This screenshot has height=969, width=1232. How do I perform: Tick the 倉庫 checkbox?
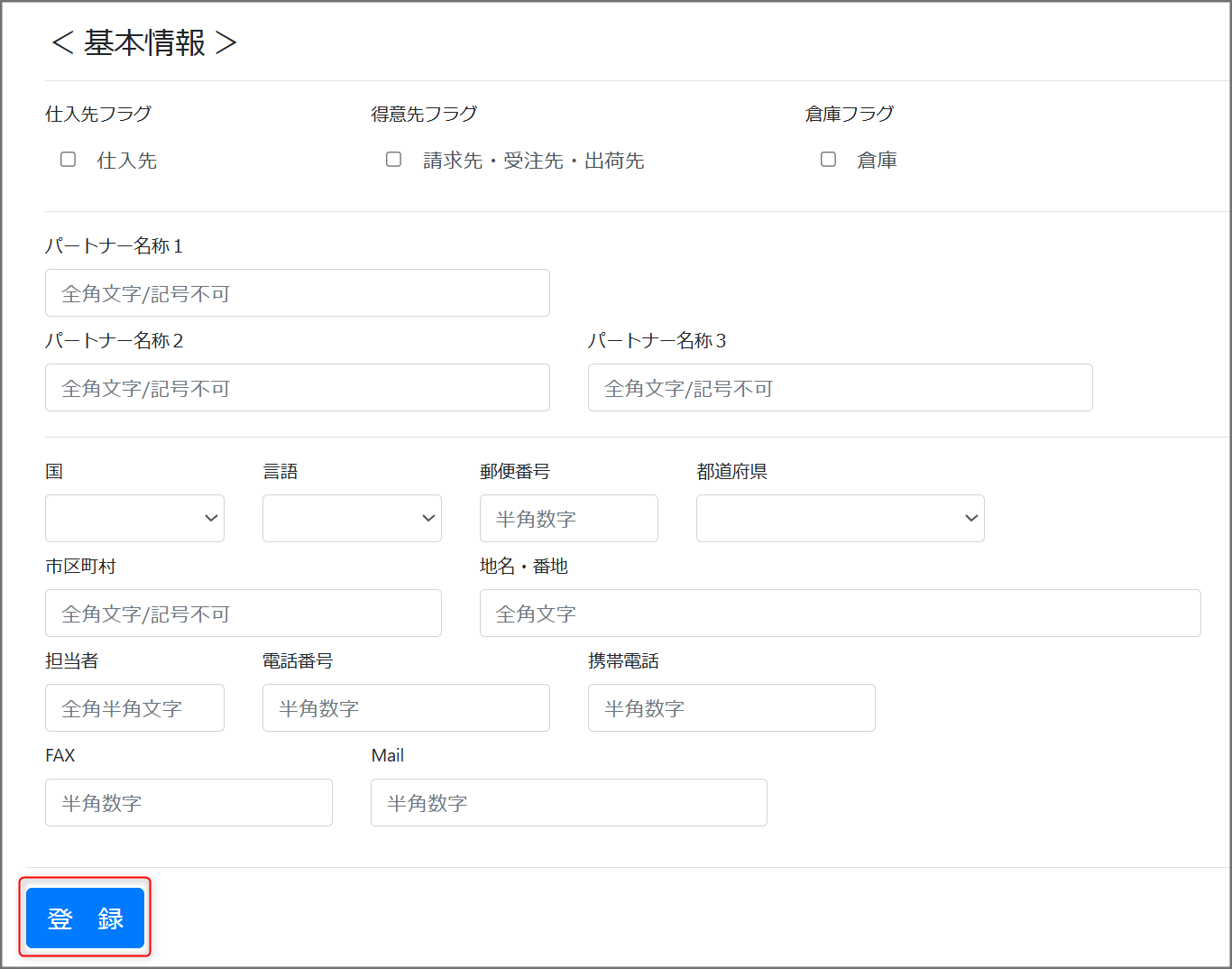coord(828,160)
